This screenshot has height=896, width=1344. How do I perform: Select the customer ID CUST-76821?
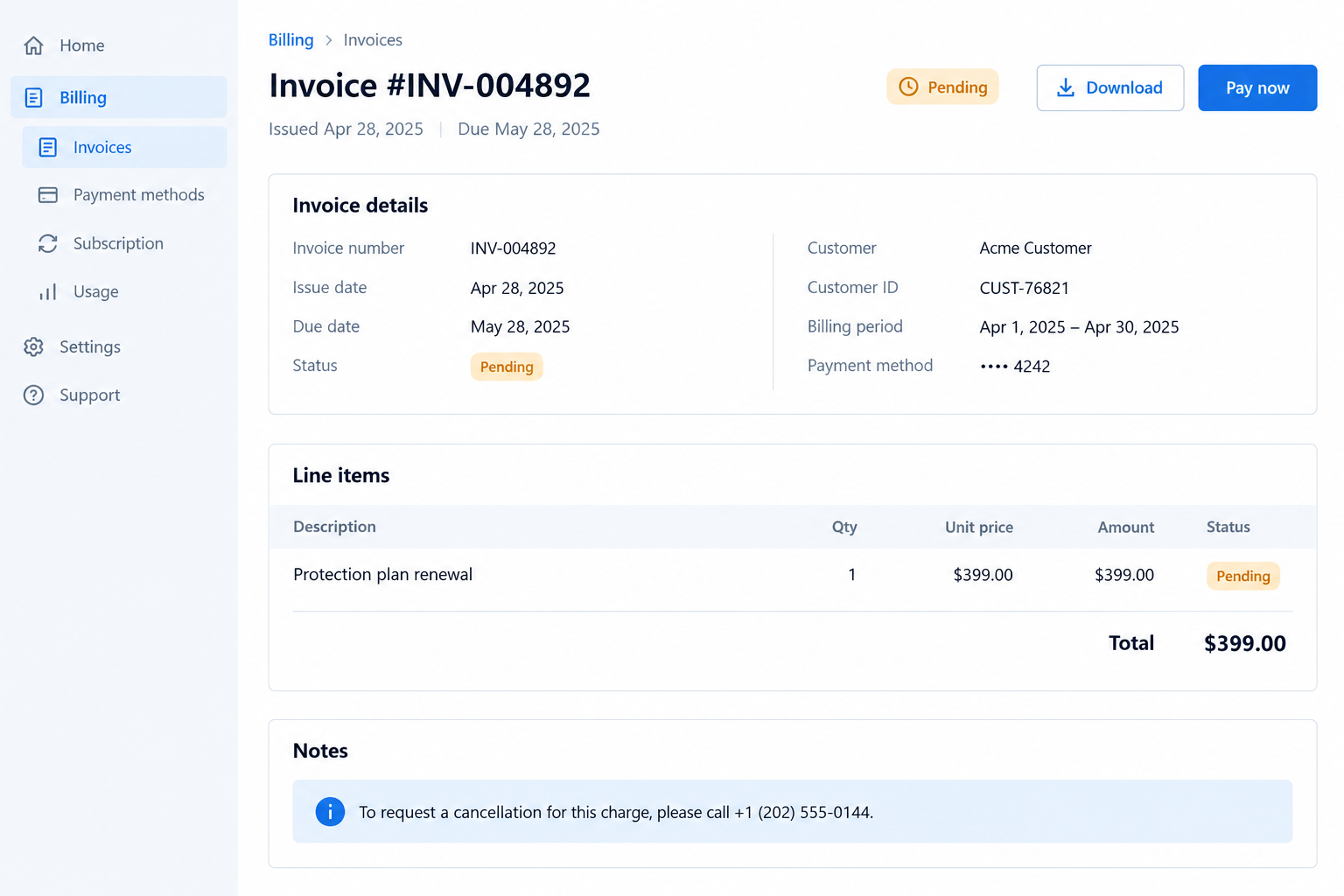(x=1025, y=288)
